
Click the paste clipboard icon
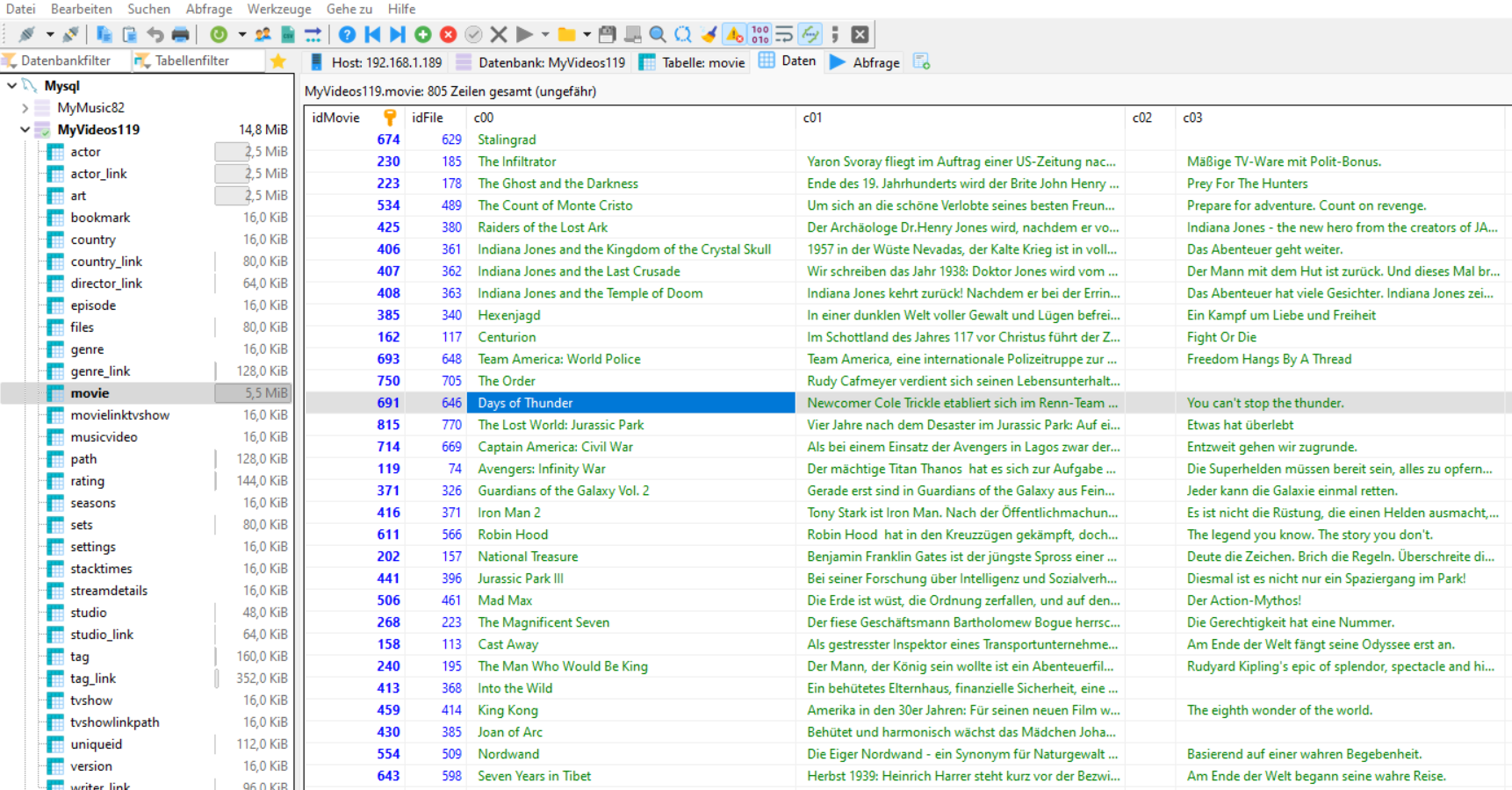(129, 34)
